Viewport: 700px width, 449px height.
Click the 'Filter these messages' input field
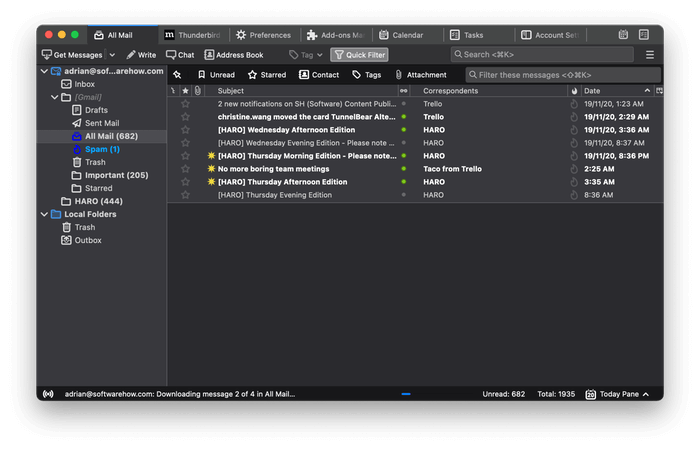pyautogui.click(x=563, y=75)
